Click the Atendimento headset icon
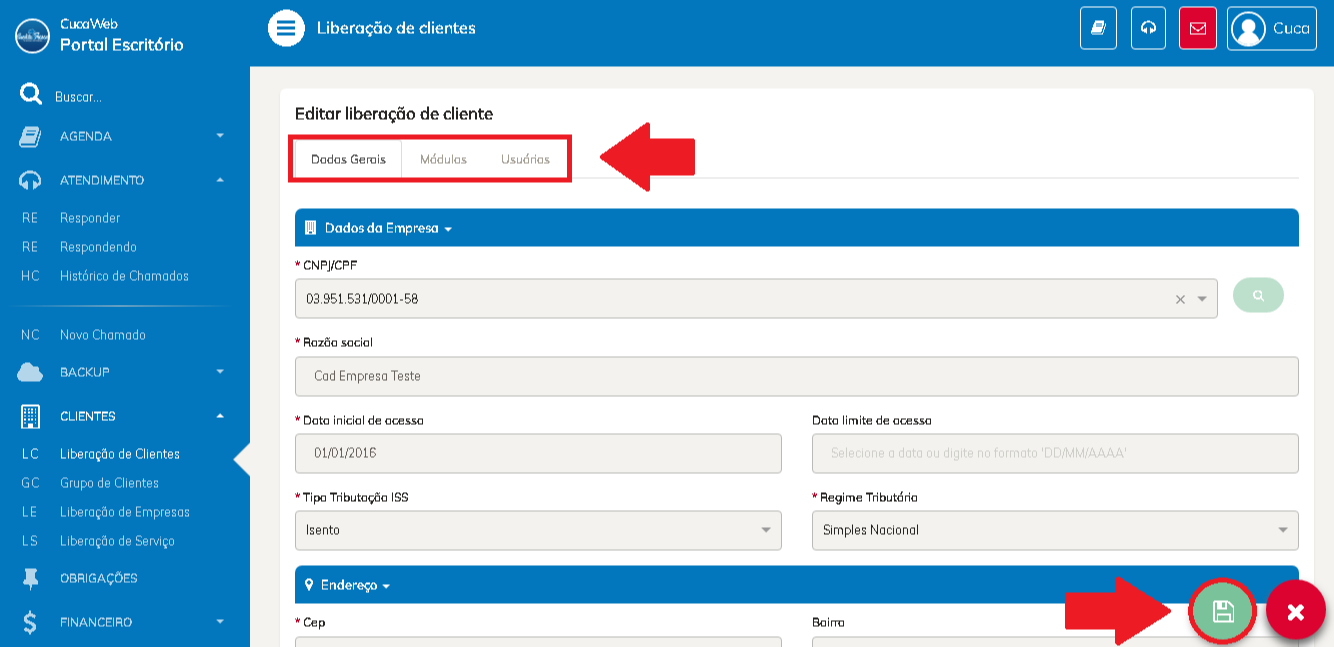Image resolution: width=1334 pixels, height=647 pixels. 30,180
